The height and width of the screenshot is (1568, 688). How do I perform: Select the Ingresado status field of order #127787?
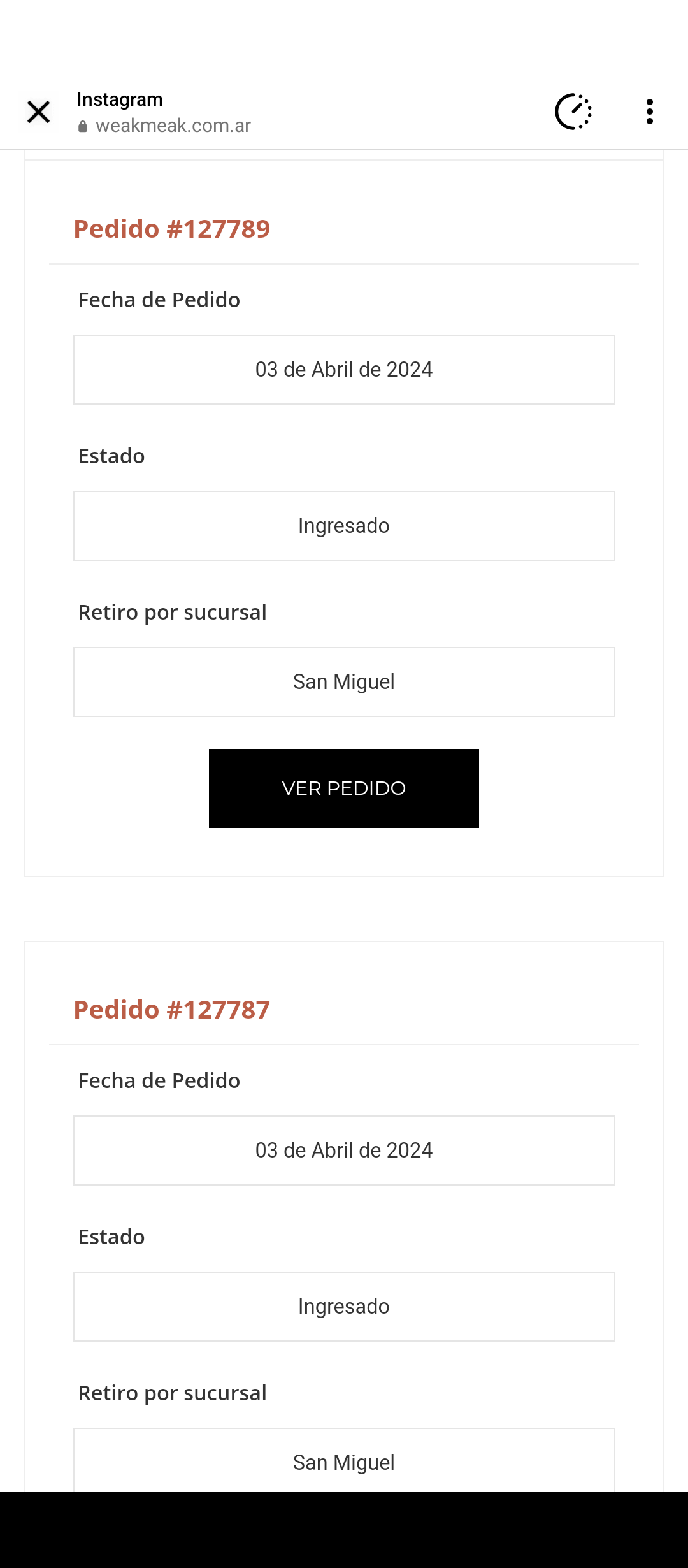click(x=344, y=1307)
